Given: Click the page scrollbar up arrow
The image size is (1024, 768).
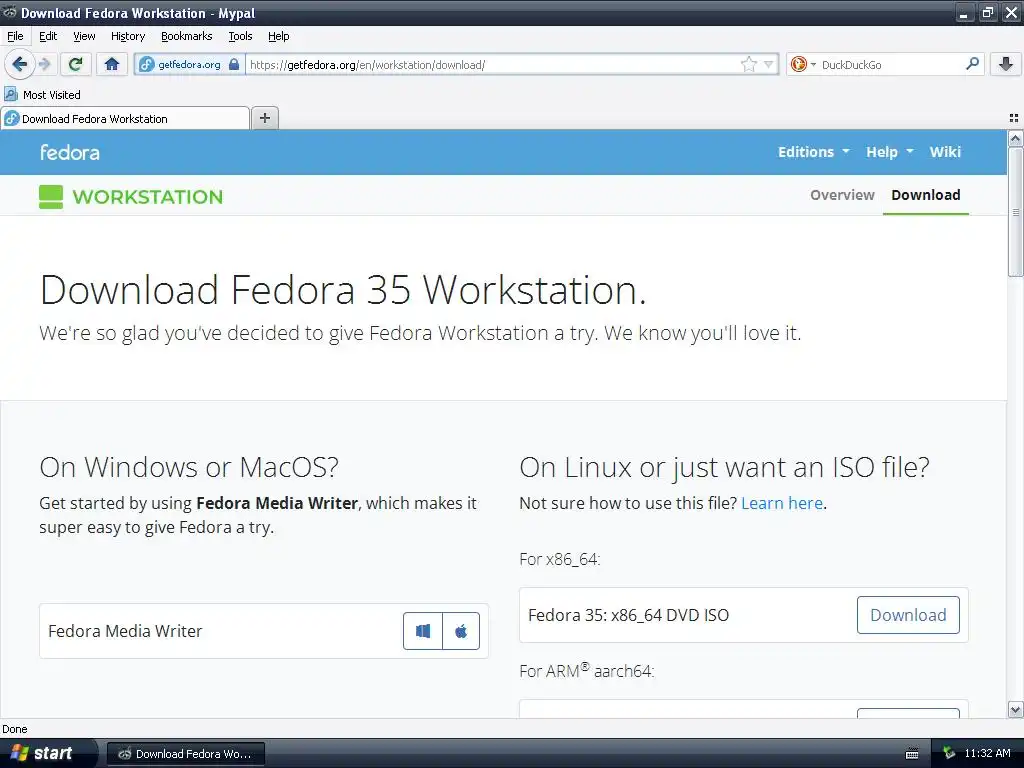Looking at the screenshot, I should click(x=1015, y=138).
